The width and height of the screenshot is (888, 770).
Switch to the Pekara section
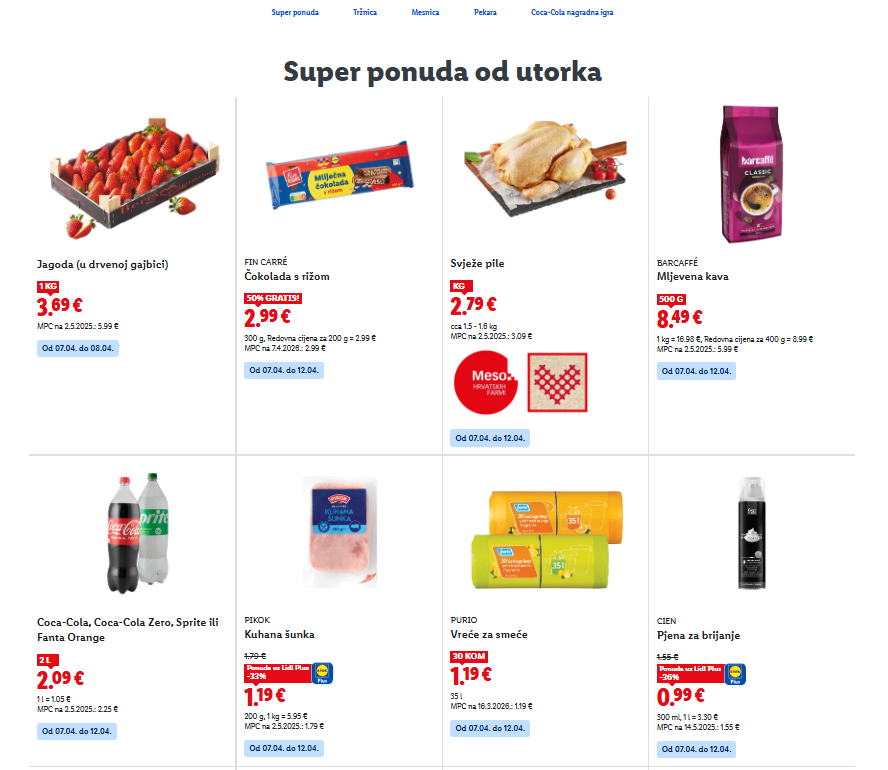point(485,13)
